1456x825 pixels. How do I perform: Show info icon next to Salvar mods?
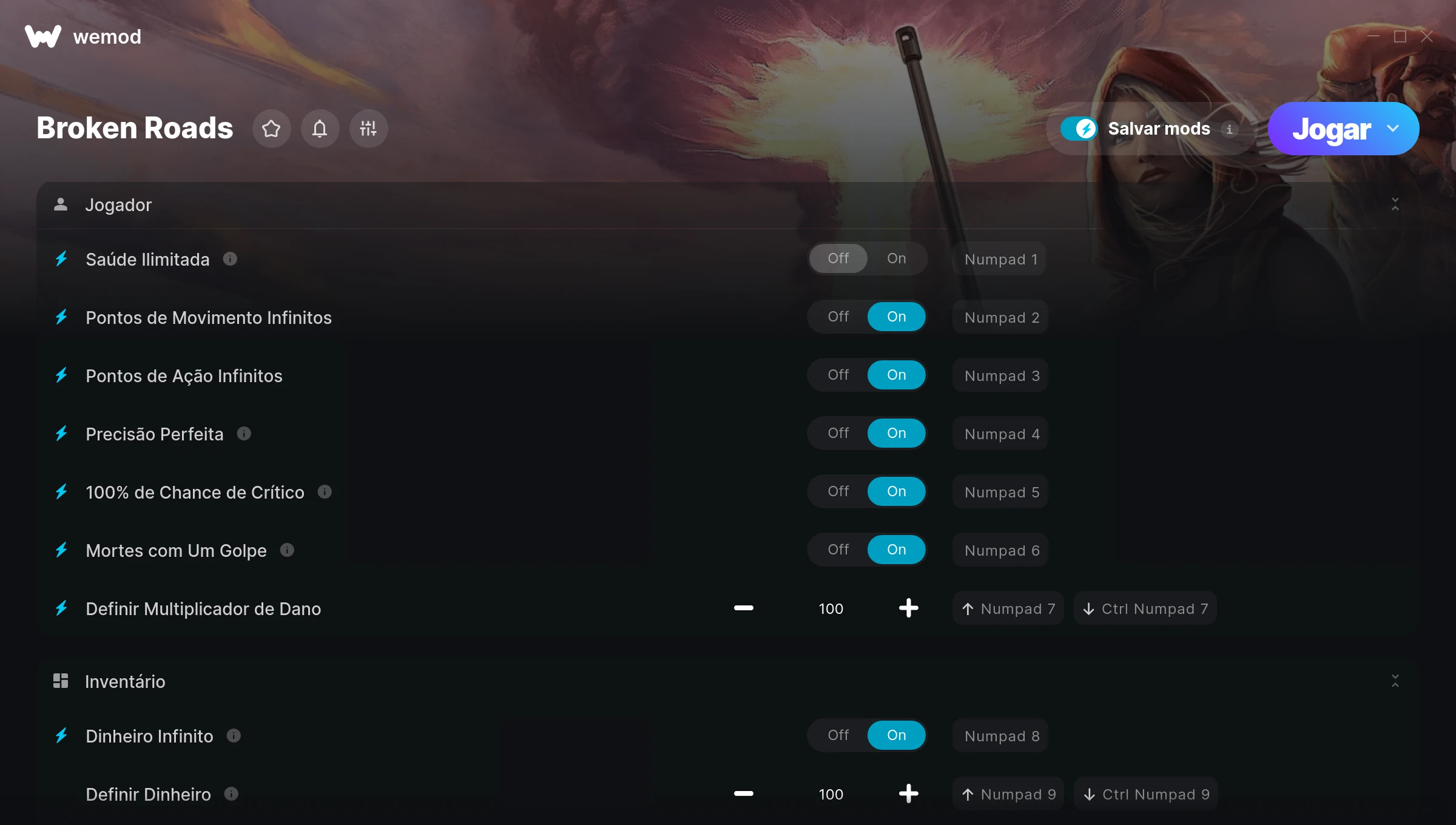click(x=1230, y=129)
